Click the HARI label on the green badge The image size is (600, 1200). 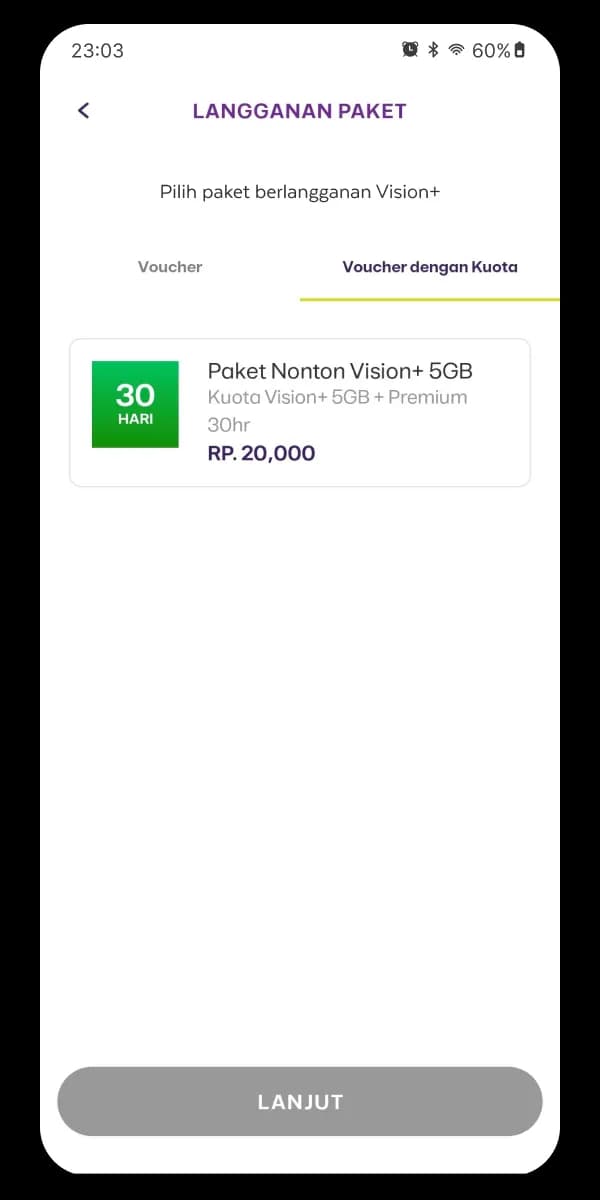pyautogui.click(x=135, y=419)
